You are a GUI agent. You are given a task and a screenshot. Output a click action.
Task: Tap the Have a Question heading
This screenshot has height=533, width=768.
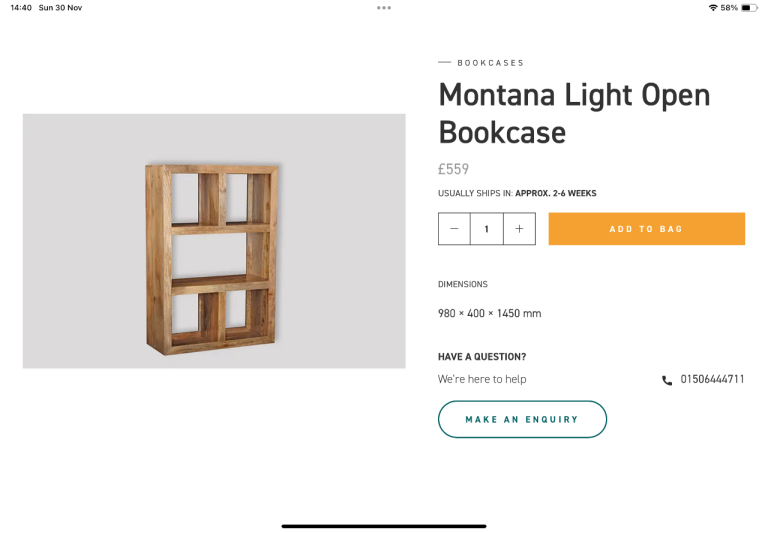[x=481, y=357]
